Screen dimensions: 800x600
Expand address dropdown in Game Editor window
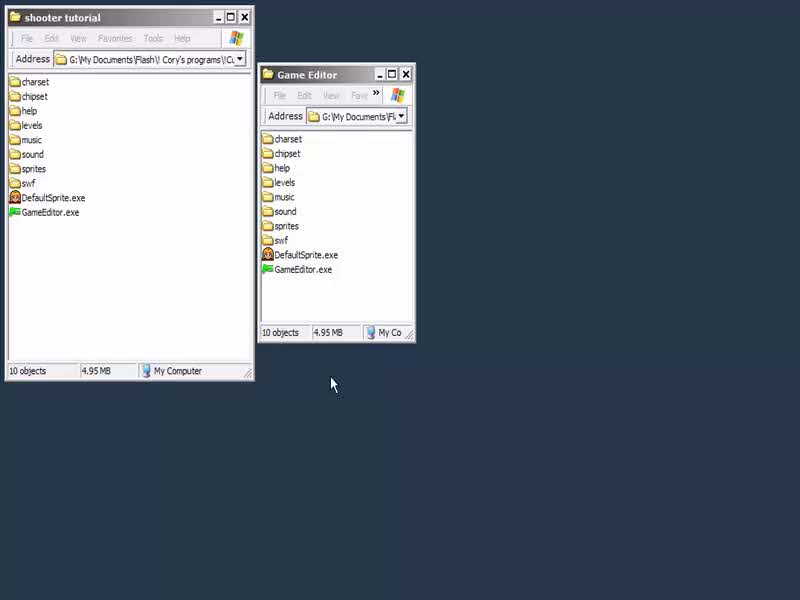point(401,116)
